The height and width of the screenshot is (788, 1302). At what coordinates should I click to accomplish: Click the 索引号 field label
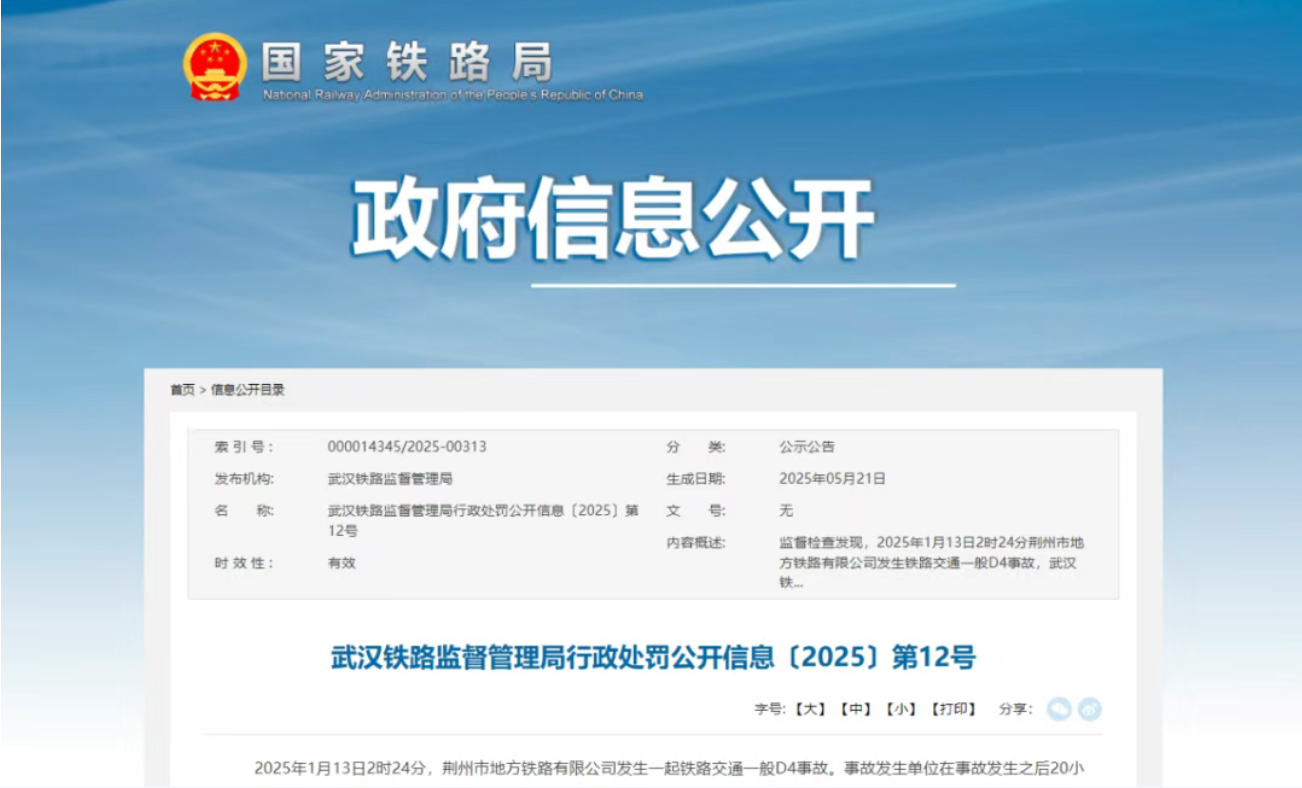point(243,447)
